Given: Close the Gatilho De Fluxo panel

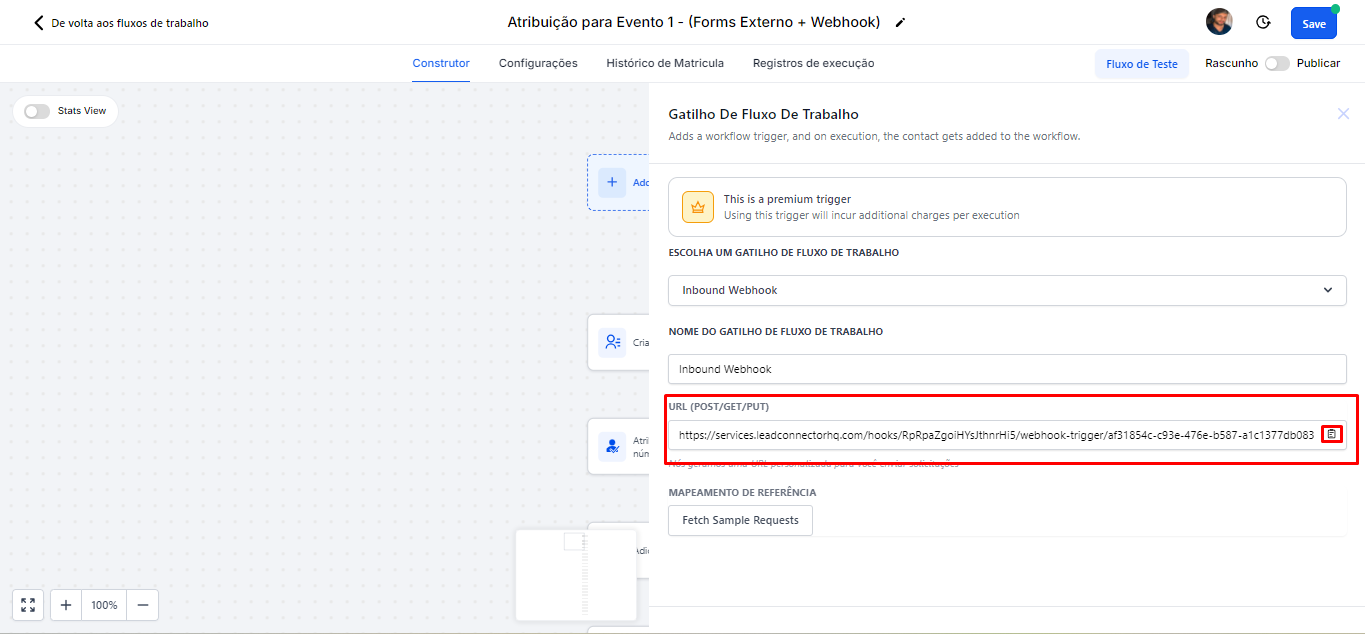Looking at the screenshot, I should (1343, 114).
